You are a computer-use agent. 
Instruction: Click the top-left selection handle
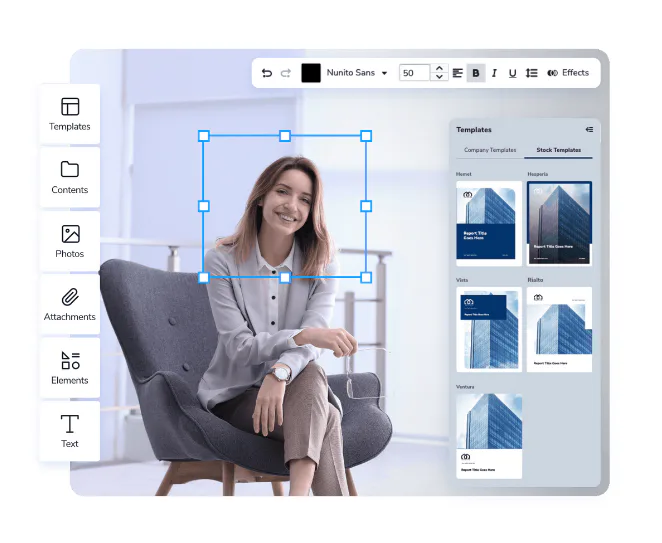[204, 136]
